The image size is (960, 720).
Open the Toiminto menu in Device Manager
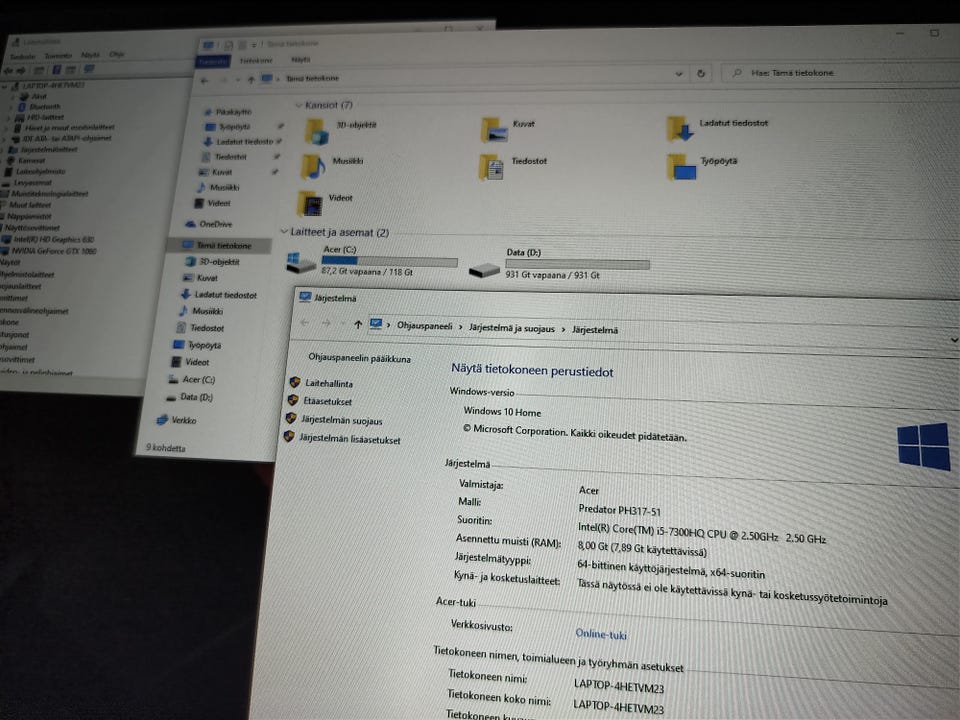click(x=58, y=56)
